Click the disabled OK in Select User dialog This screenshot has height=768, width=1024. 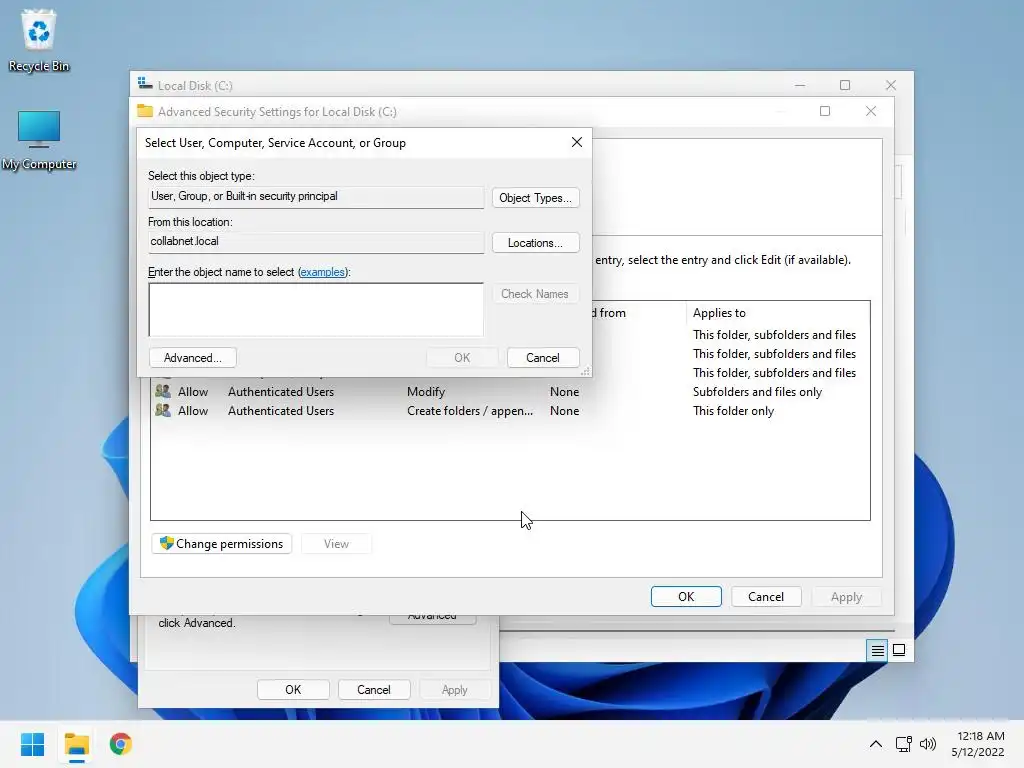462,358
